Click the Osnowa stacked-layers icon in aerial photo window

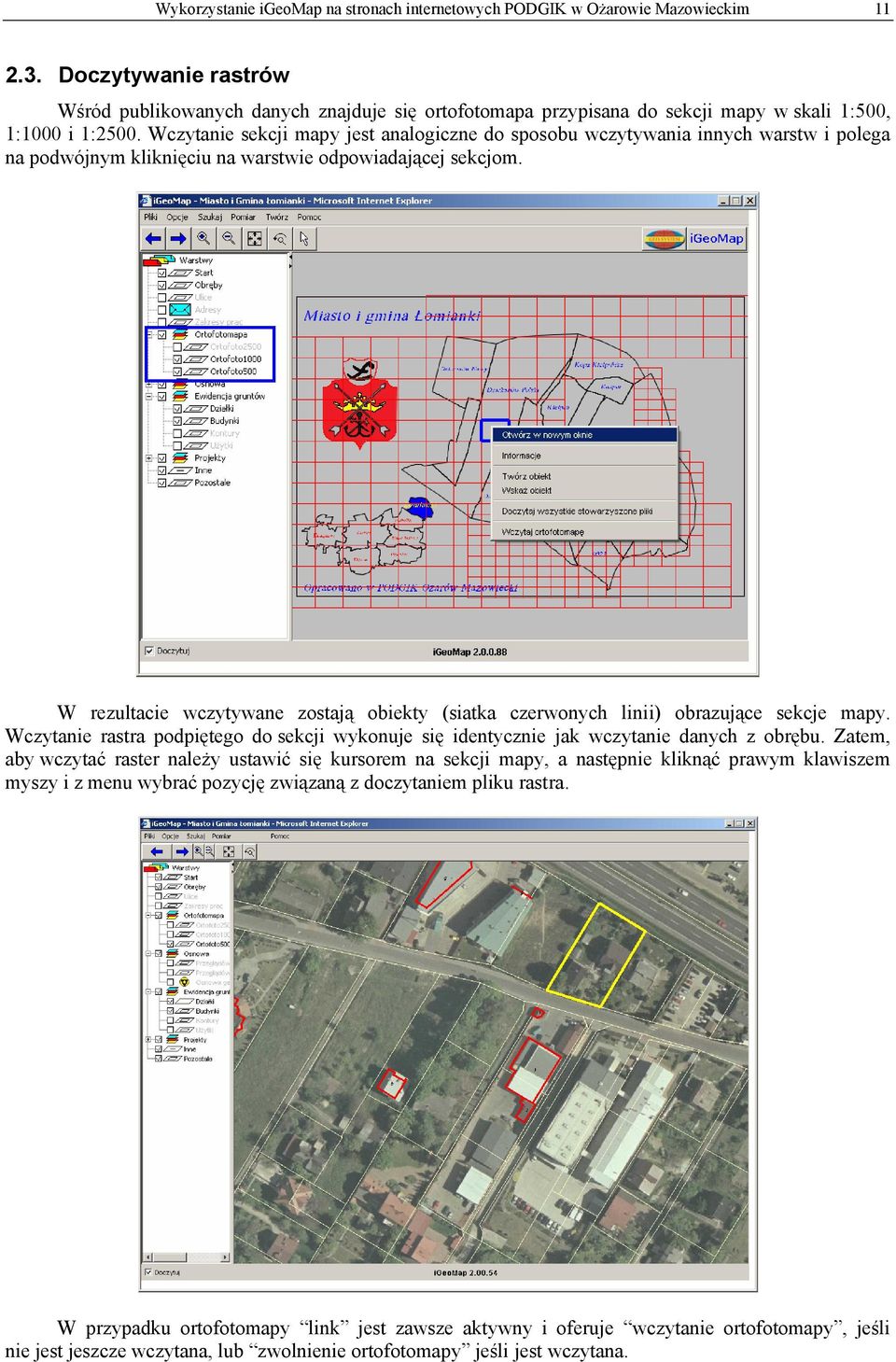174,954
